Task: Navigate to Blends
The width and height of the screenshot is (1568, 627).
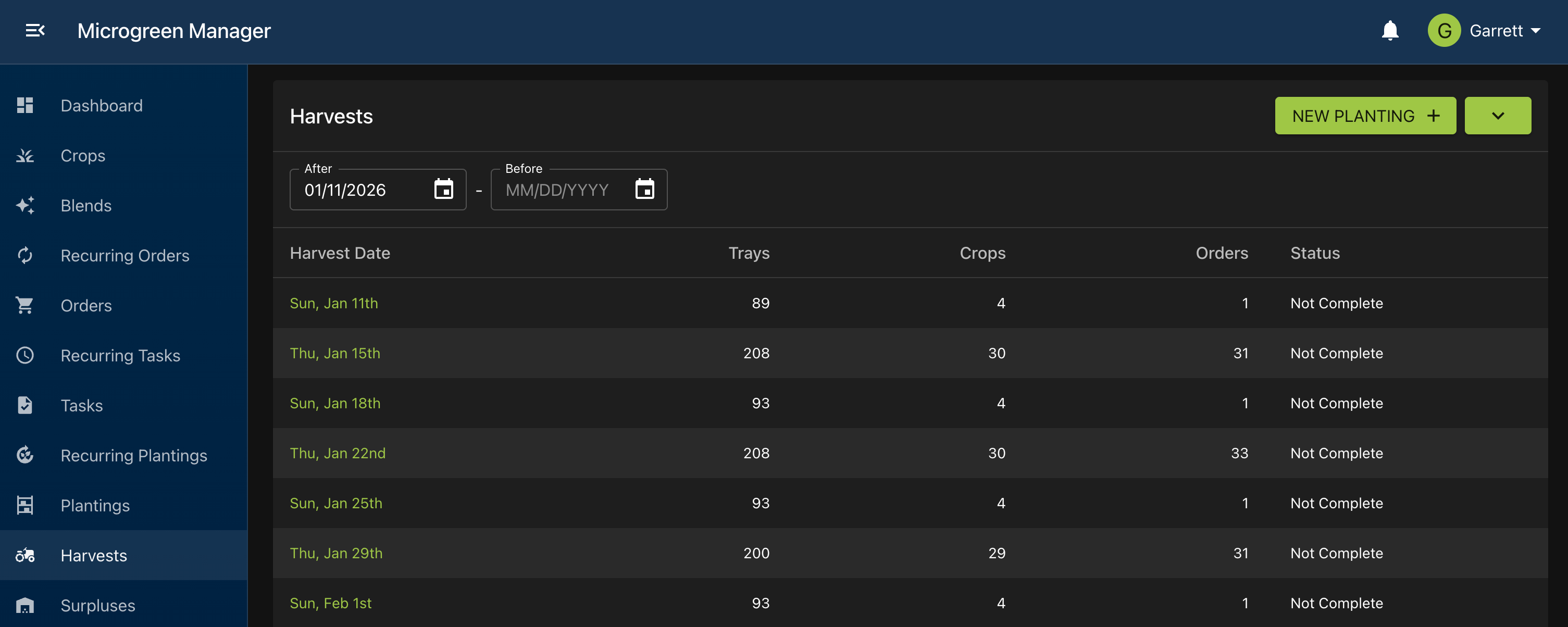Action: click(123, 206)
